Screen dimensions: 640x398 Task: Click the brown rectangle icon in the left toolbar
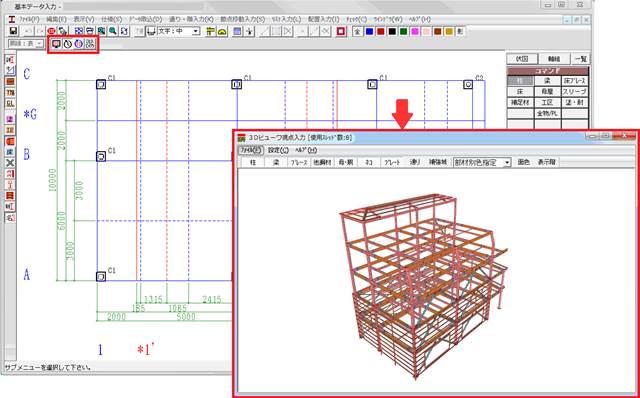11,82
